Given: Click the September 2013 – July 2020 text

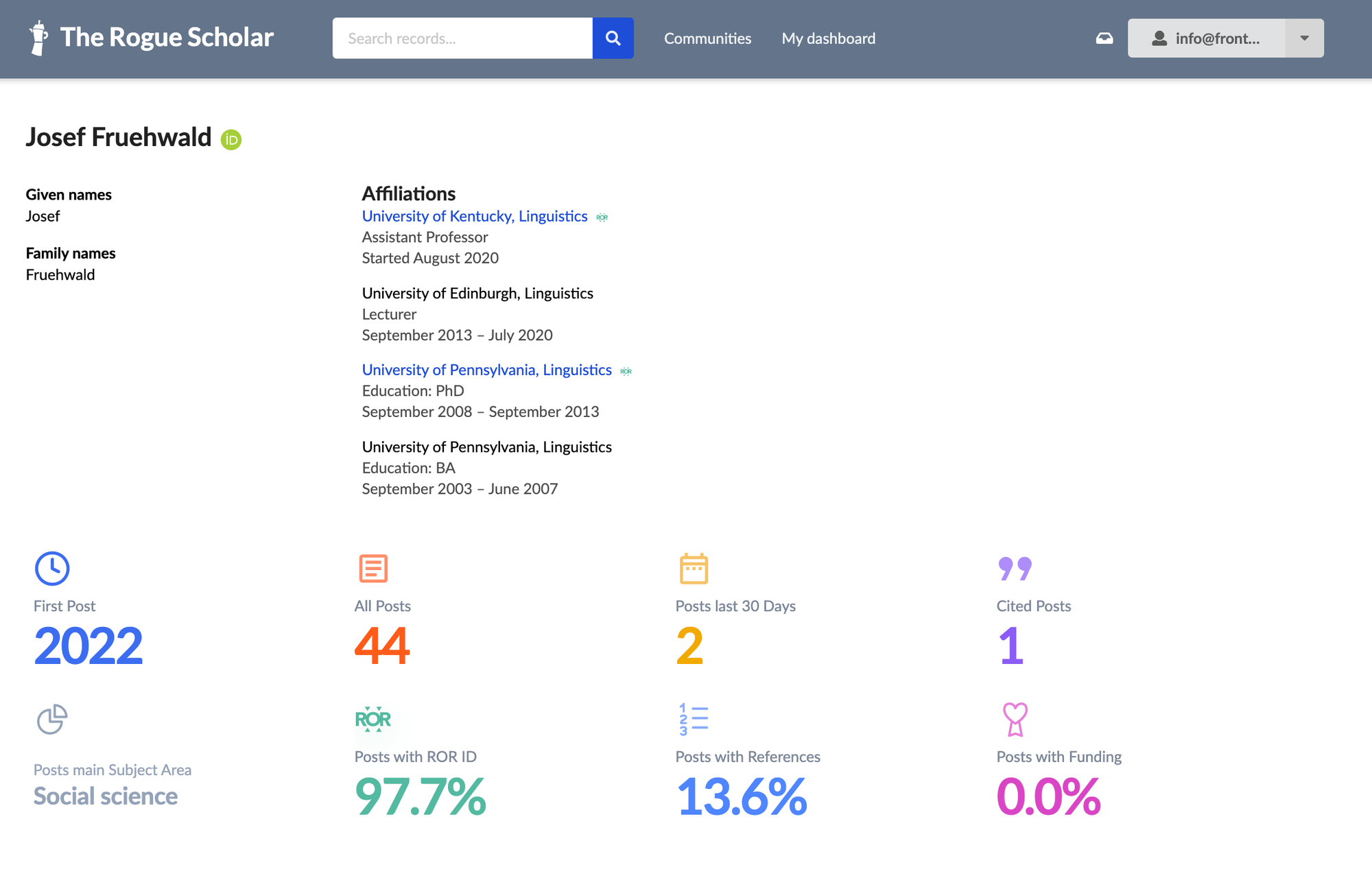Looking at the screenshot, I should click(x=458, y=335).
